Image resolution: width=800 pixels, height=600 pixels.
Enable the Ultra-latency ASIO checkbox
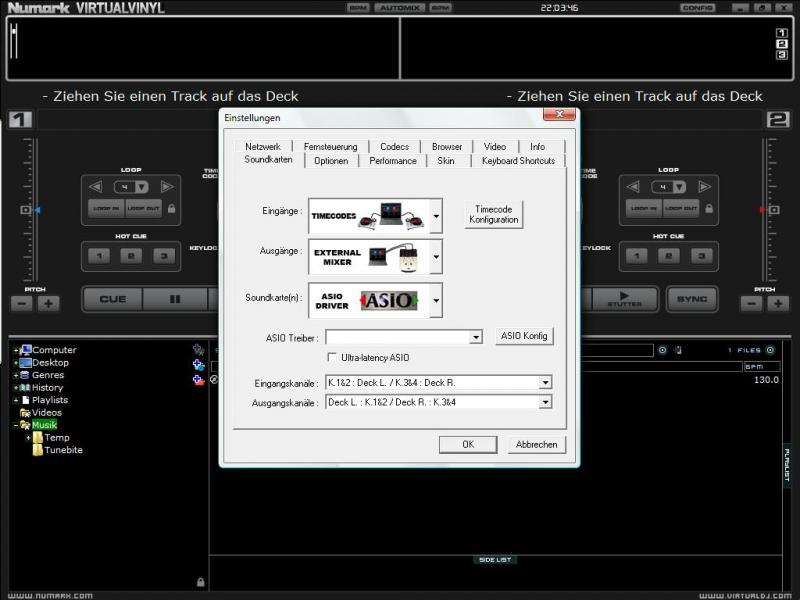(x=333, y=357)
